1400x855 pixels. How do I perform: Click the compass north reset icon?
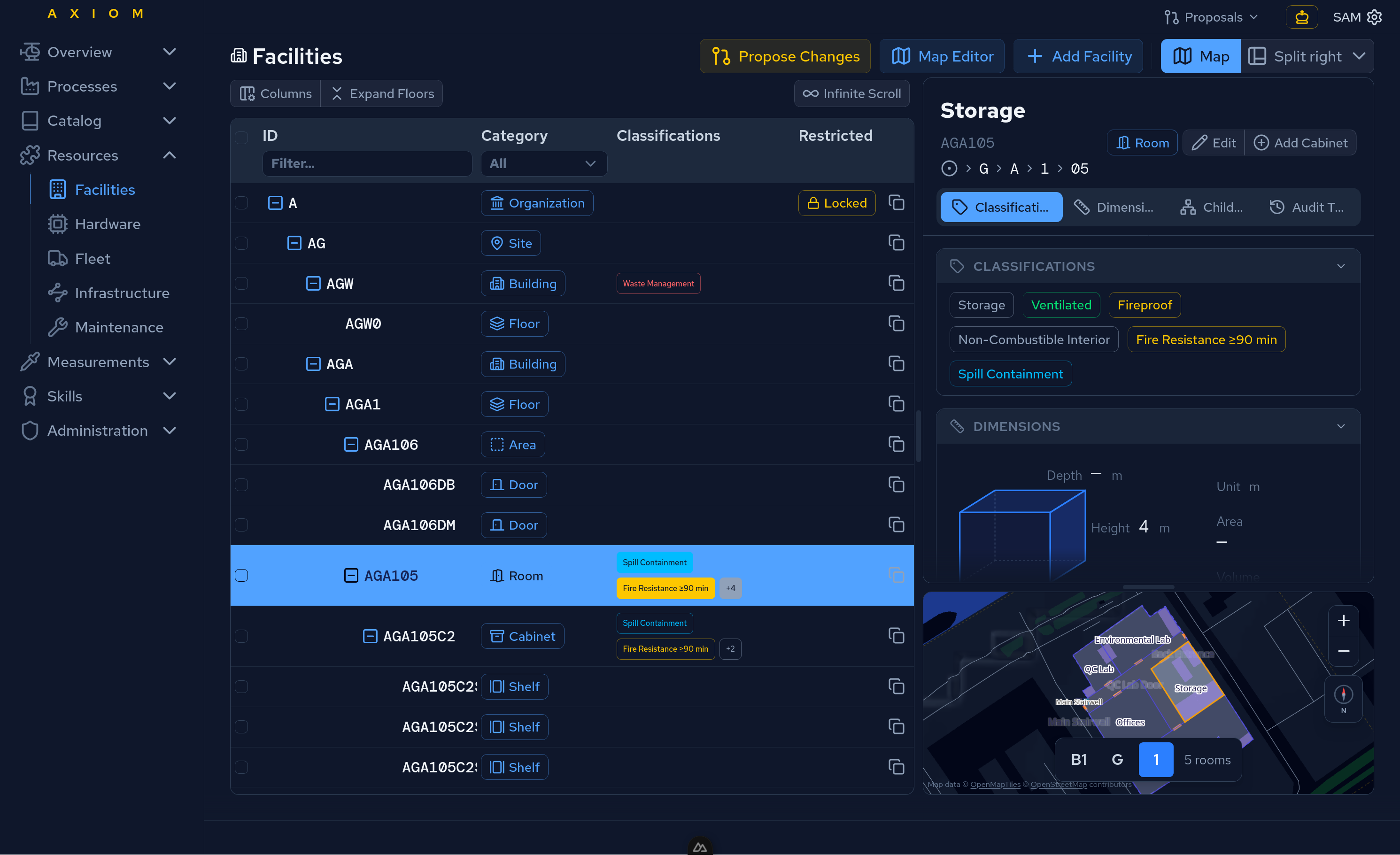click(x=1343, y=695)
